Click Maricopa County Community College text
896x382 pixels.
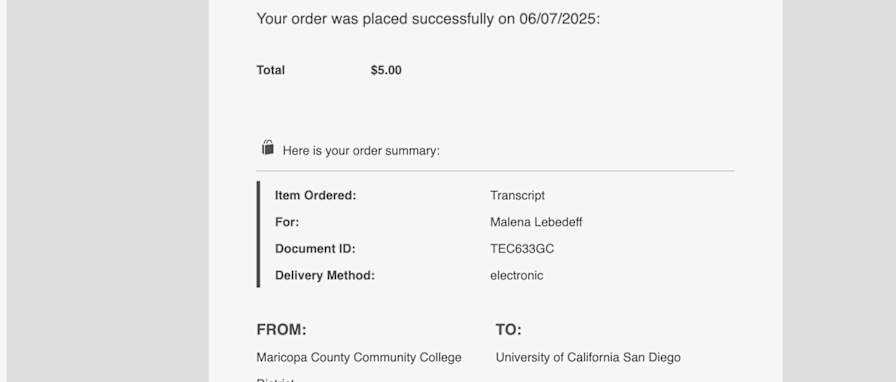(x=359, y=357)
